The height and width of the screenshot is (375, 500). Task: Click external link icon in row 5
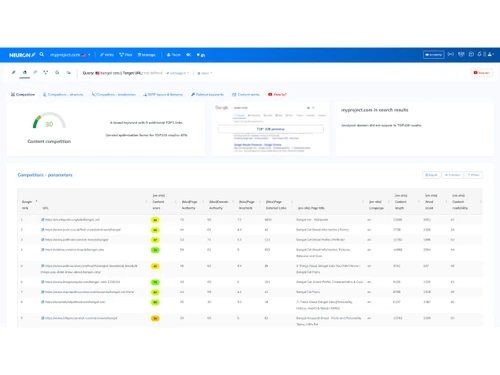click(43, 266)
